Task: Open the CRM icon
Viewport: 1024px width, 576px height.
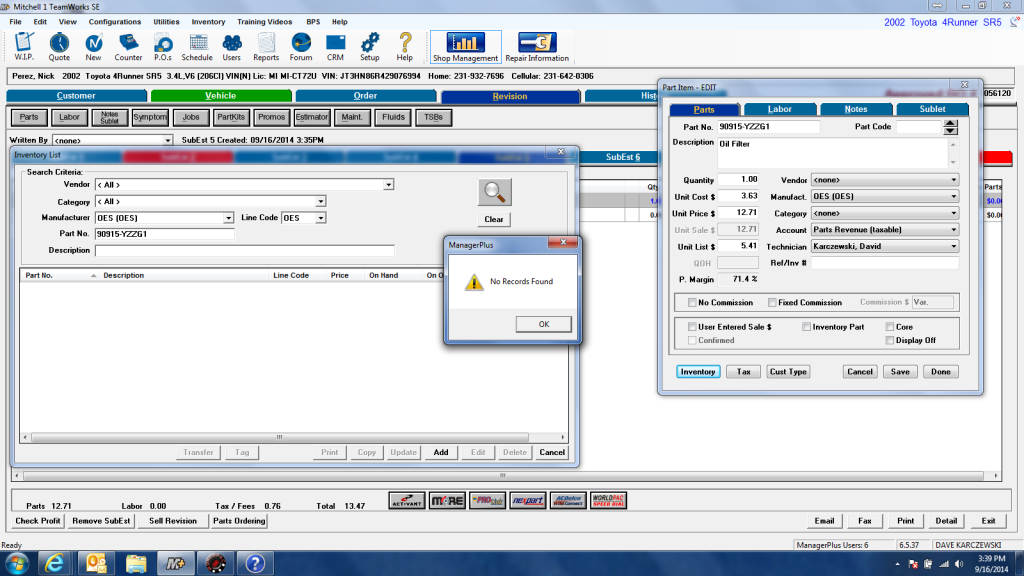Action: [336, 46]
